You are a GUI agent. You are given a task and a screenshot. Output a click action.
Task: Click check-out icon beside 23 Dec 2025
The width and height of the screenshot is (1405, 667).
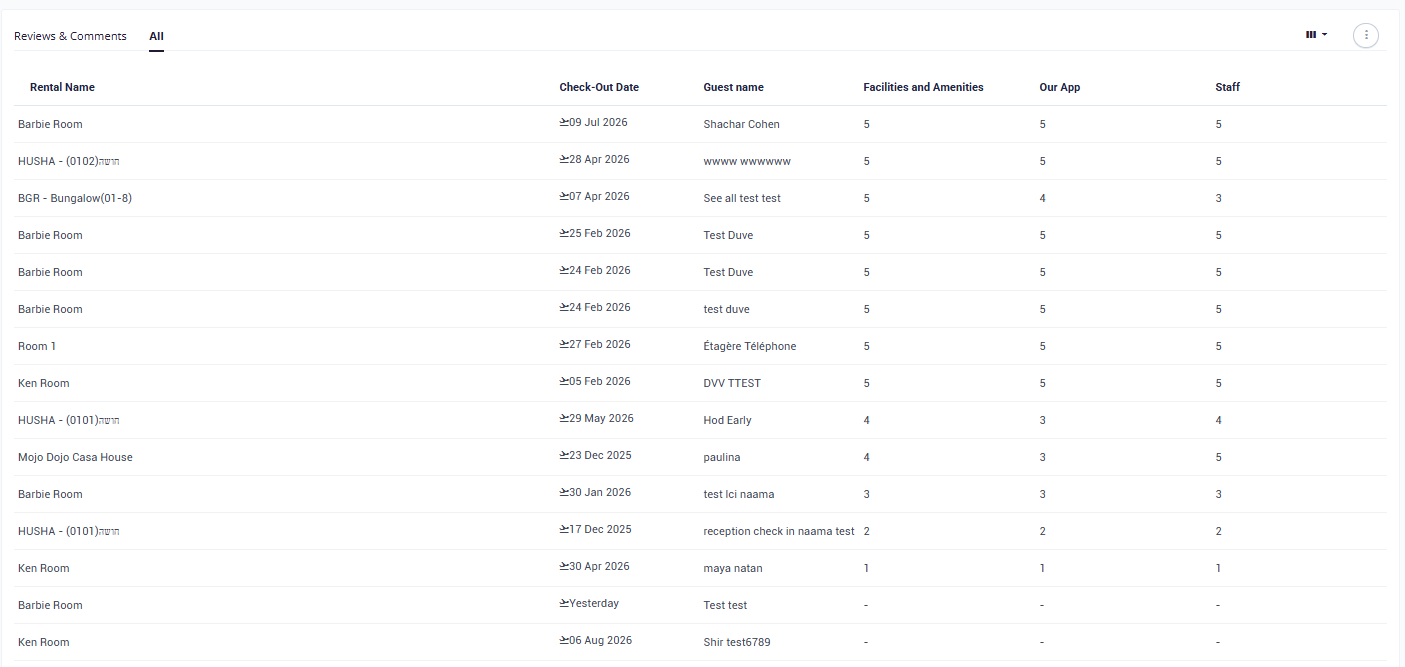pos(564,455)
